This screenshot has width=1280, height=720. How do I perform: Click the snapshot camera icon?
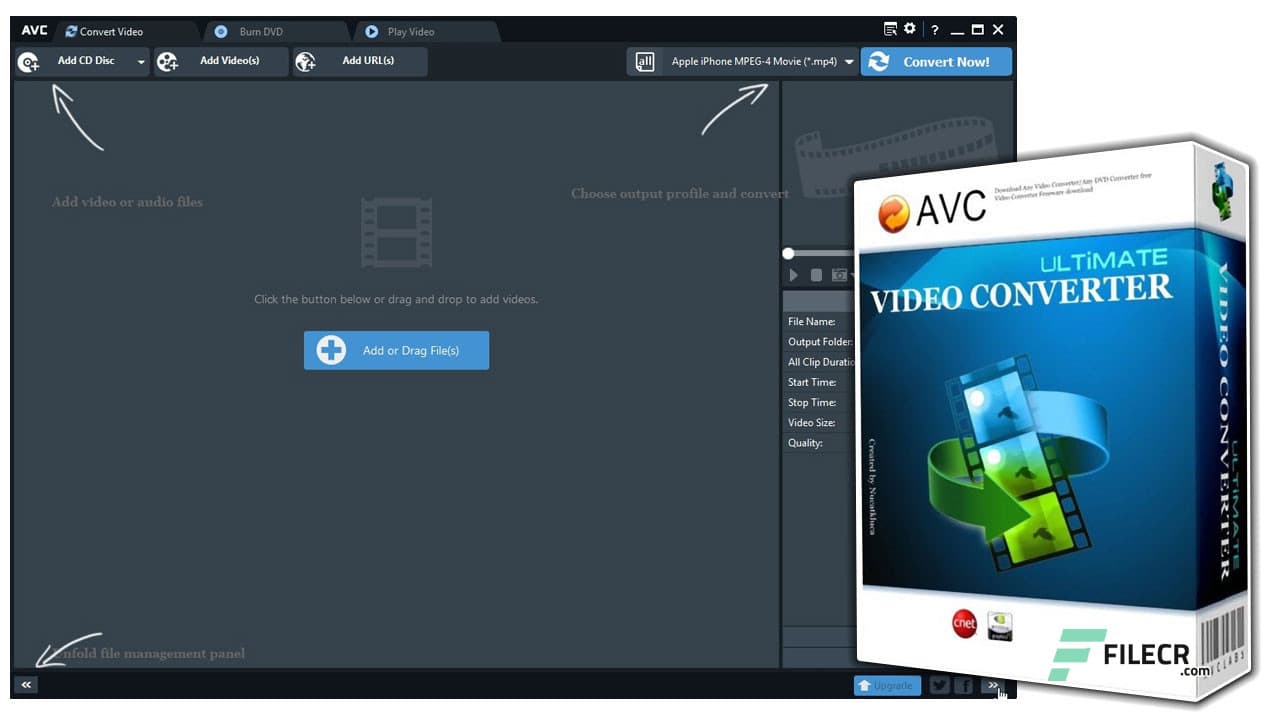[839, 275]
